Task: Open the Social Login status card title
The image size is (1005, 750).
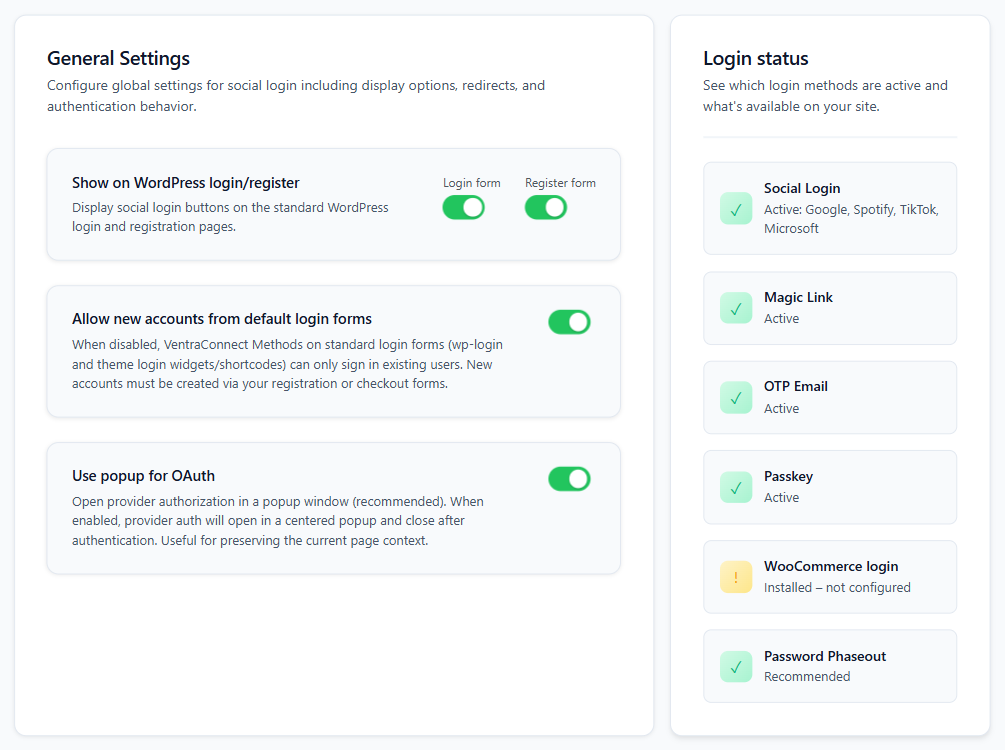Action: pos(802,188)
